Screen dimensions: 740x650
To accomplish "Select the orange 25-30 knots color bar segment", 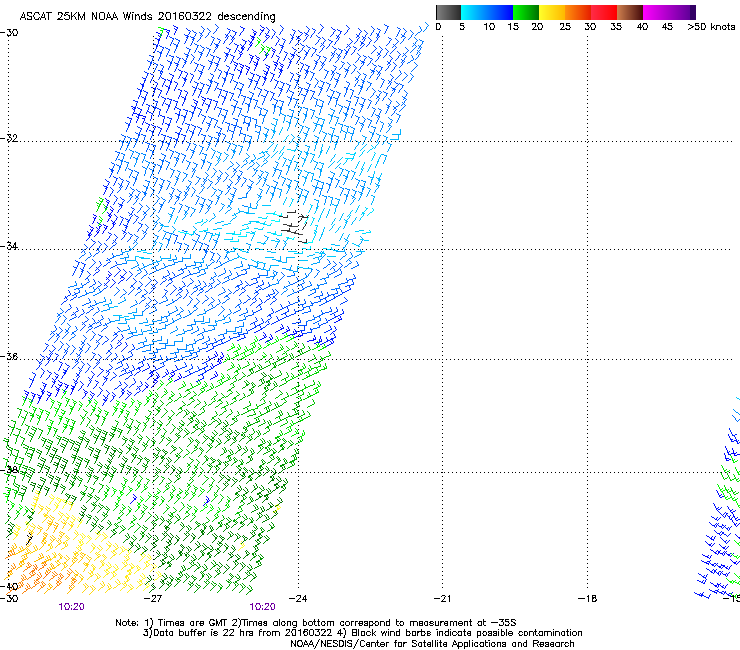I will click(578, 12).
